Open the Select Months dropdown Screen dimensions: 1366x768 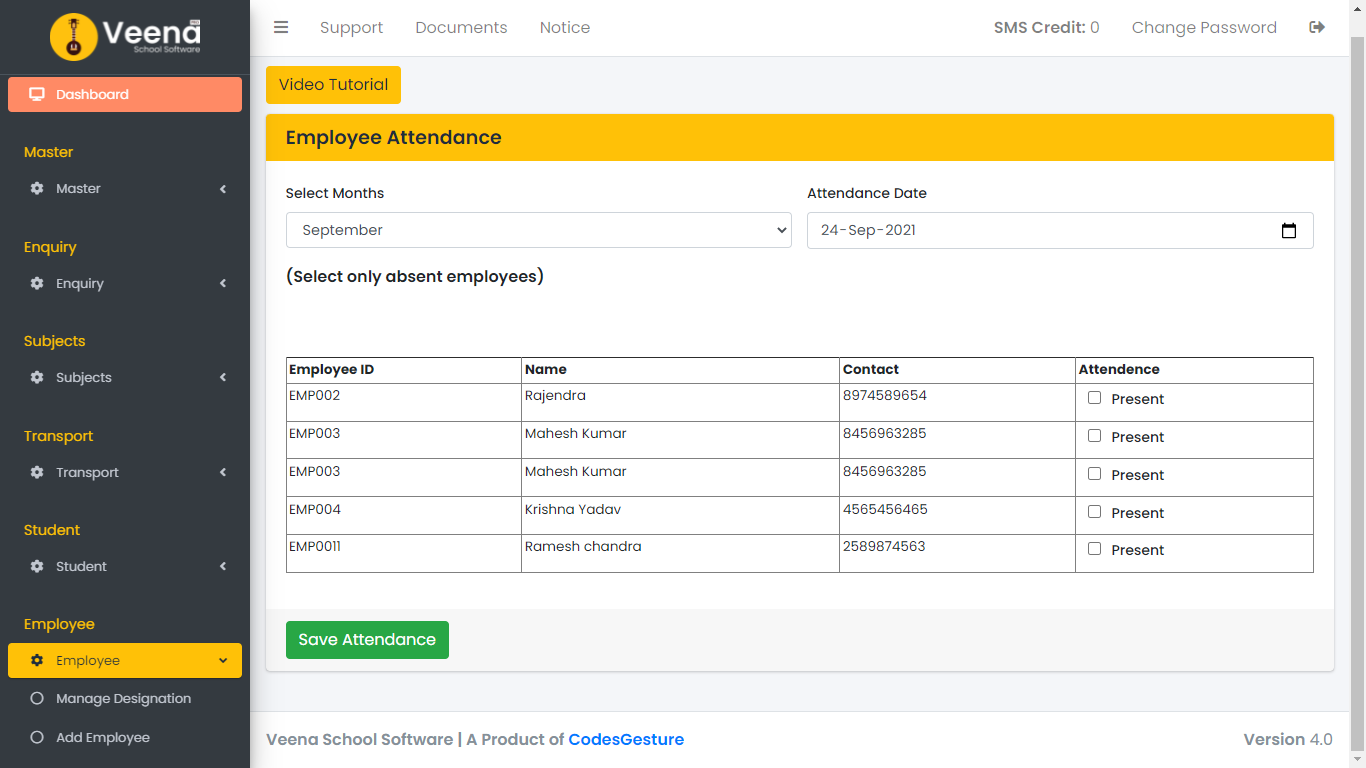click(x=539, y=230)
